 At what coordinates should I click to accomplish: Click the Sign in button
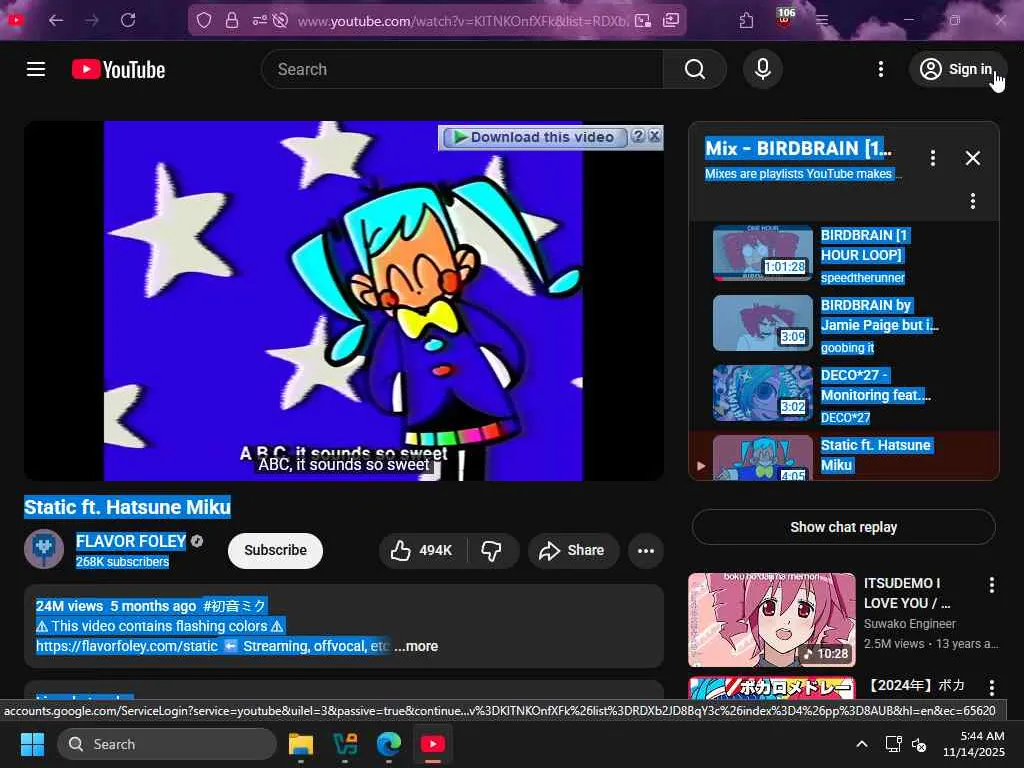[x=957, y=69]
